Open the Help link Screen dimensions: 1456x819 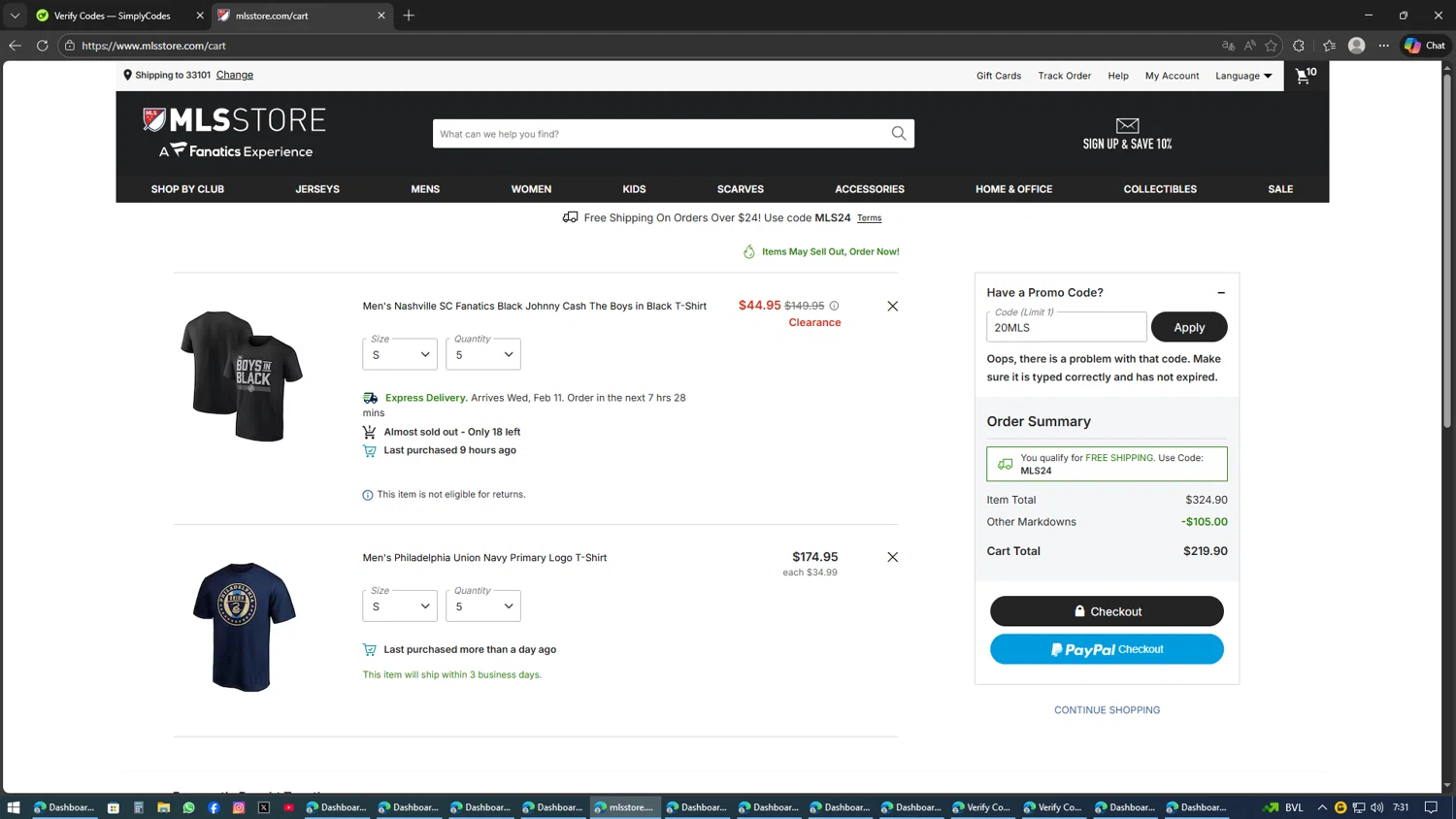tap(1118, 76)
